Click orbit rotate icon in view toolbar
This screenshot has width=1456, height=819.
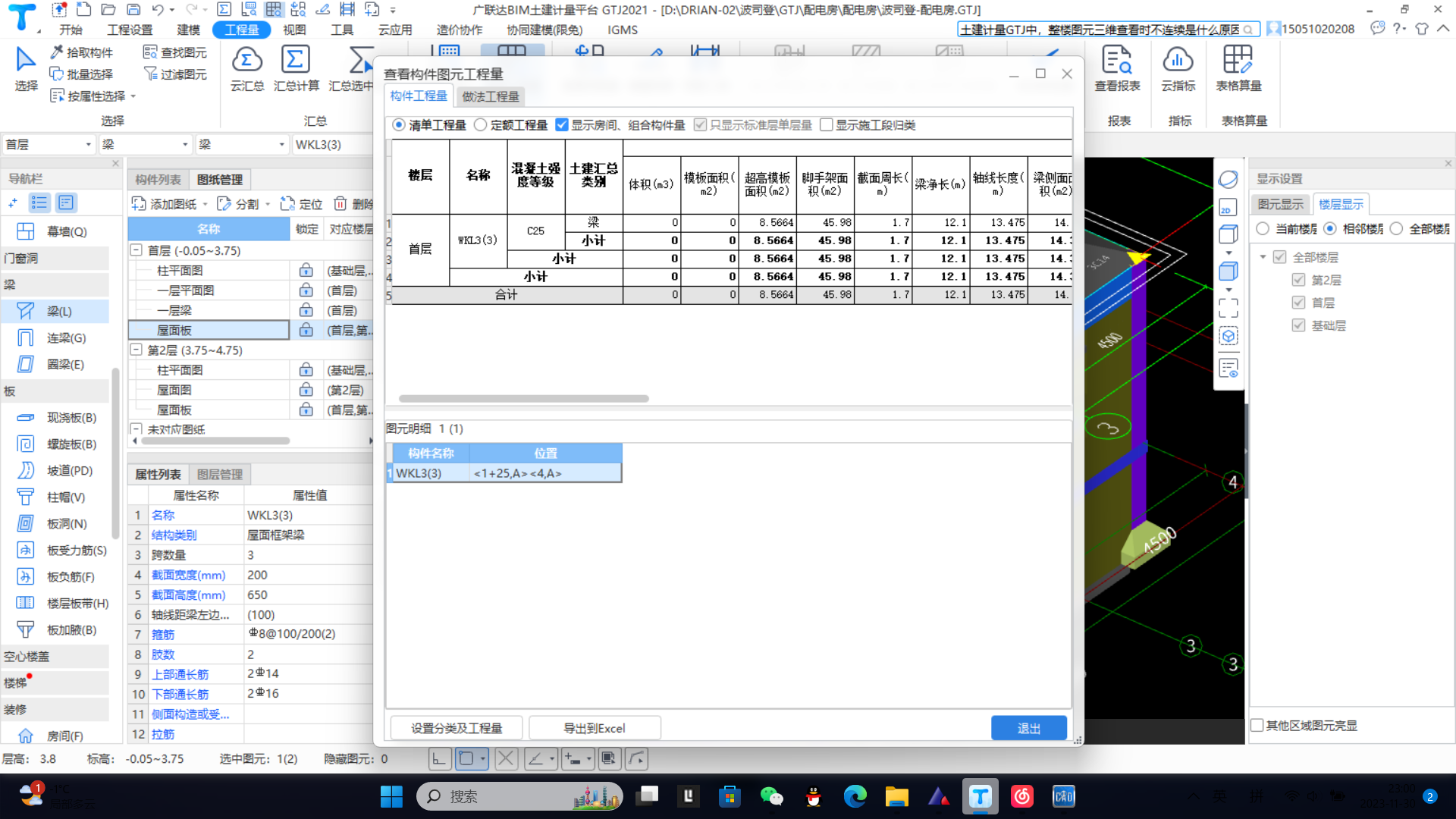pos(1228,180)
